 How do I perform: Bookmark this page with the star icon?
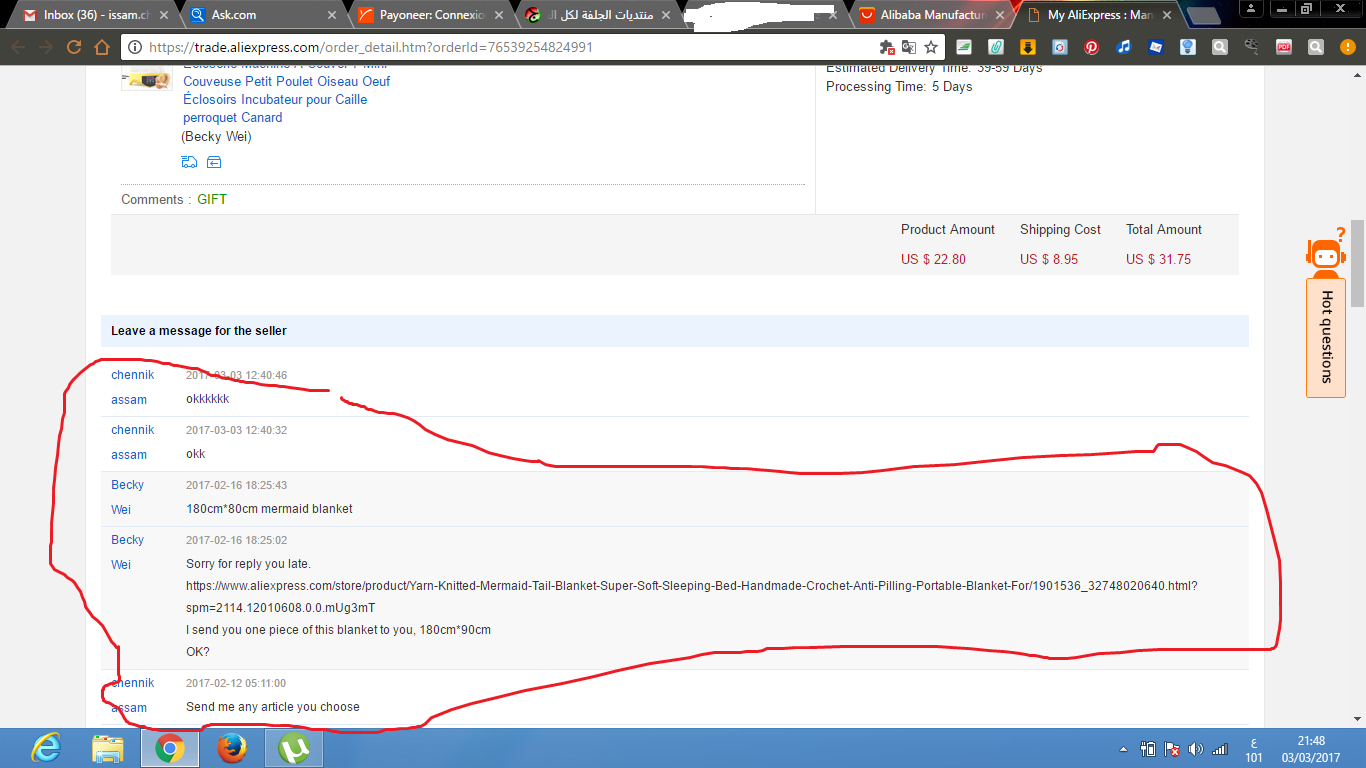(x=931, y=47)
